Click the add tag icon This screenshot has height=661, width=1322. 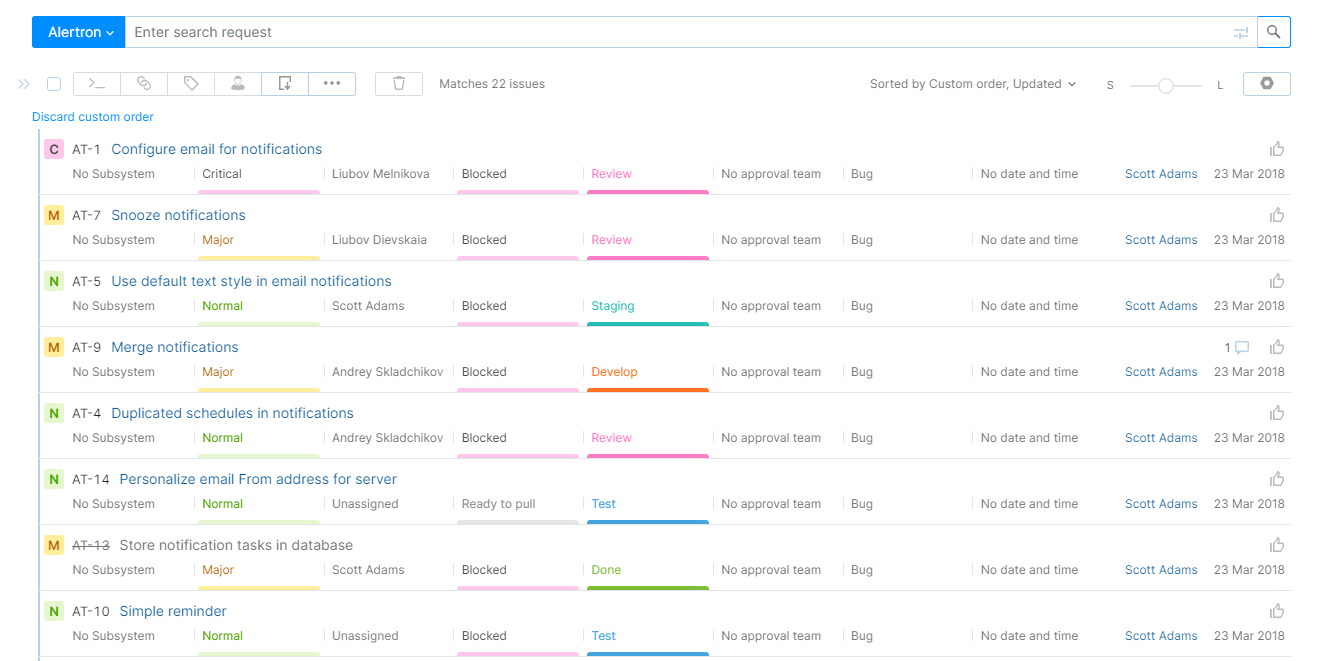(191, 84)
